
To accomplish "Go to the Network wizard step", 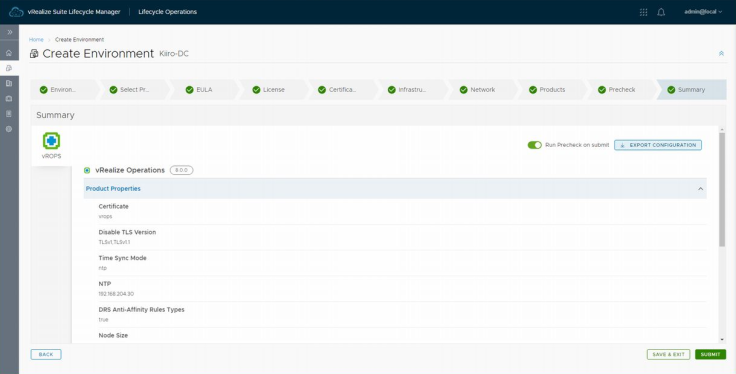I will tap(481, 90).
